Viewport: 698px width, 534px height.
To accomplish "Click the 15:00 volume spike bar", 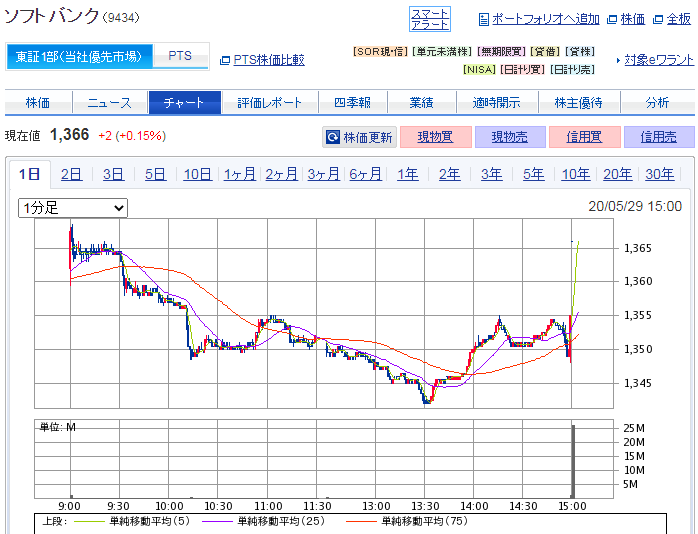I will point(573,461).
